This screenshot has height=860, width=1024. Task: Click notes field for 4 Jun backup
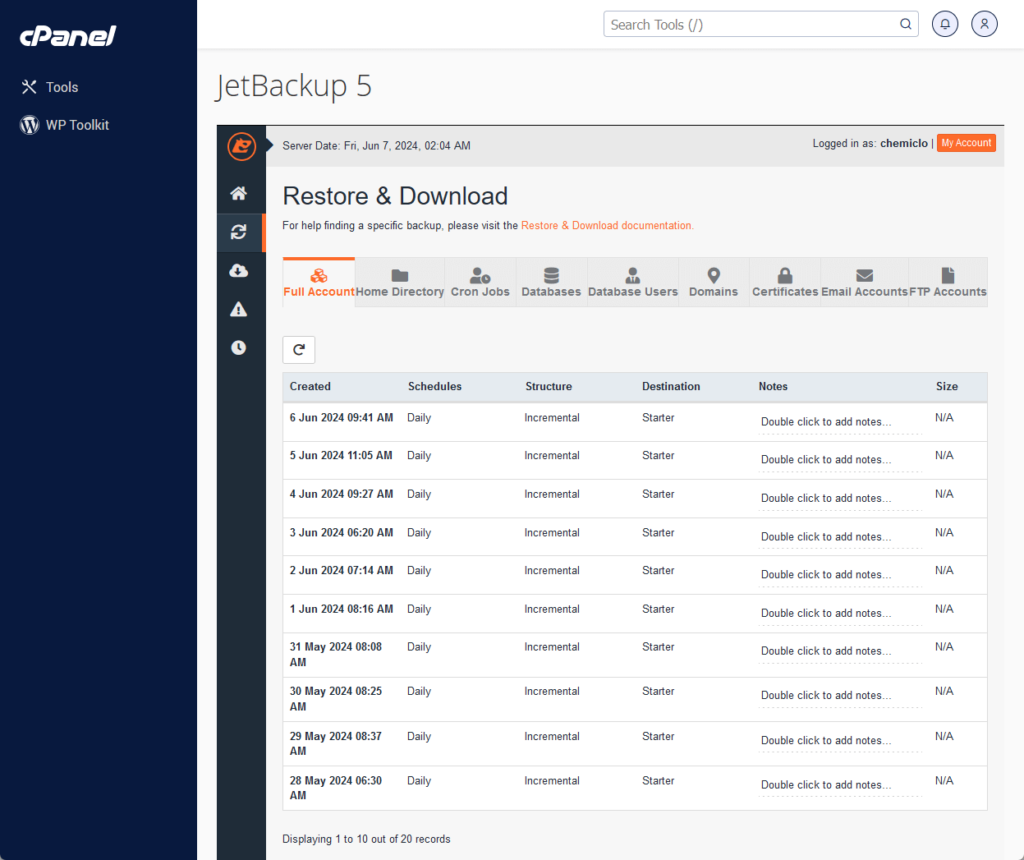tap(840, 498)
